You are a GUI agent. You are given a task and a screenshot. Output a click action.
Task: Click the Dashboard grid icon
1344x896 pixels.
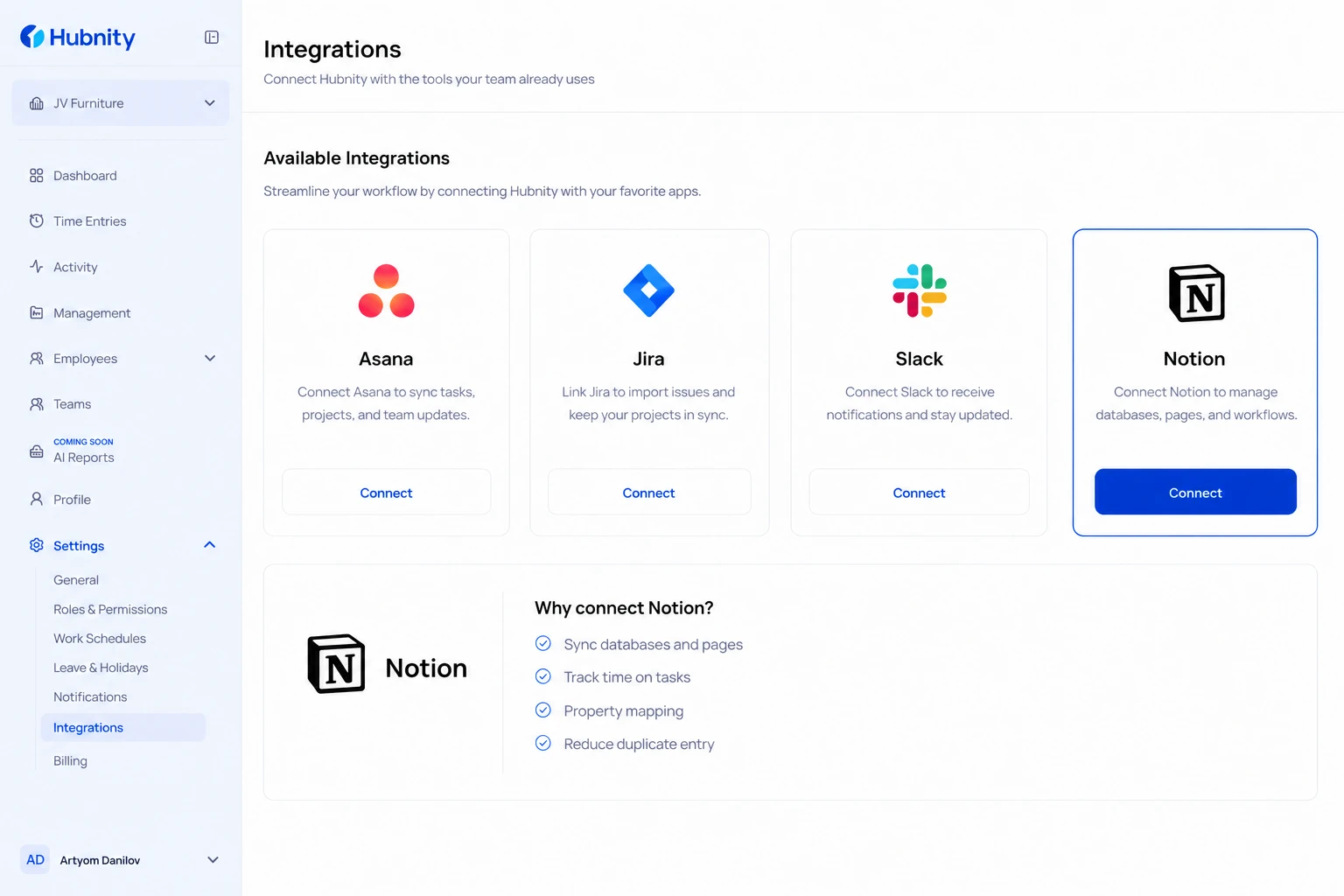coord(37,176)
